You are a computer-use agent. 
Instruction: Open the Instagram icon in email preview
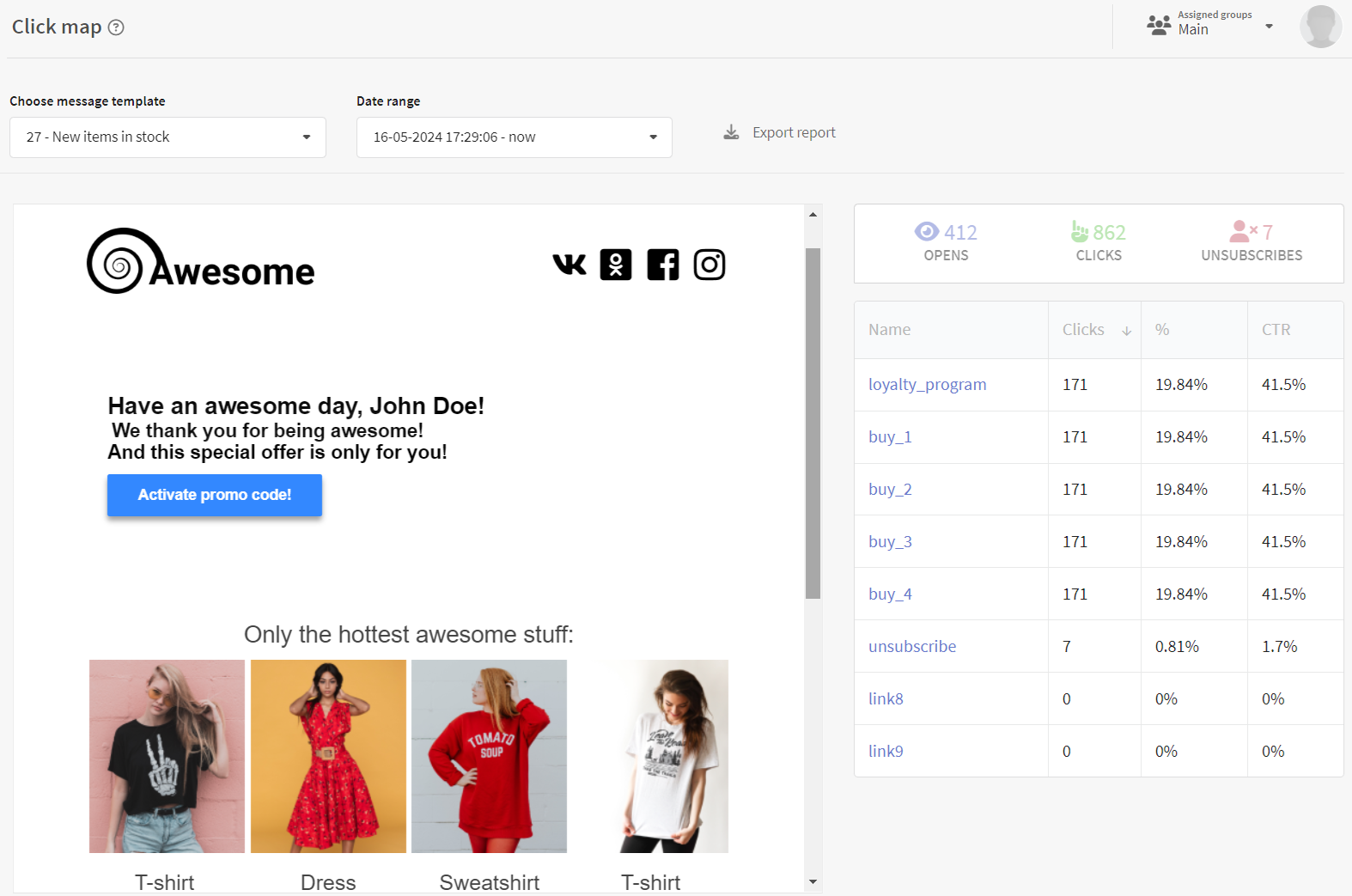pyautogui.click(x=709, y=265)
